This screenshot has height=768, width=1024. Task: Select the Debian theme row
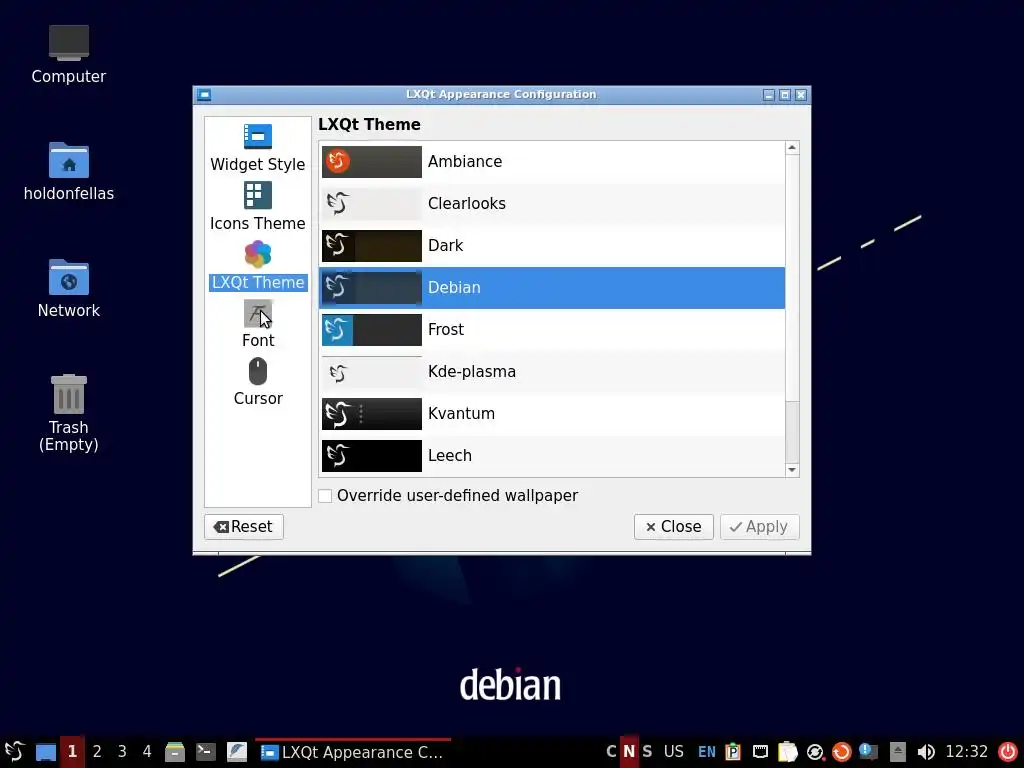[x=552, y=287]
